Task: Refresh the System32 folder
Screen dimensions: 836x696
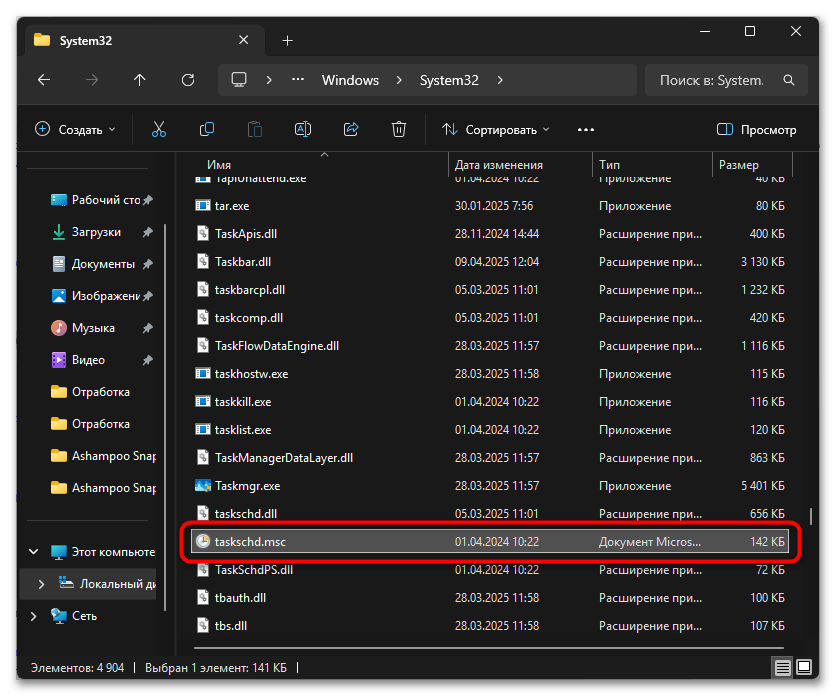Action: [188, 80]
